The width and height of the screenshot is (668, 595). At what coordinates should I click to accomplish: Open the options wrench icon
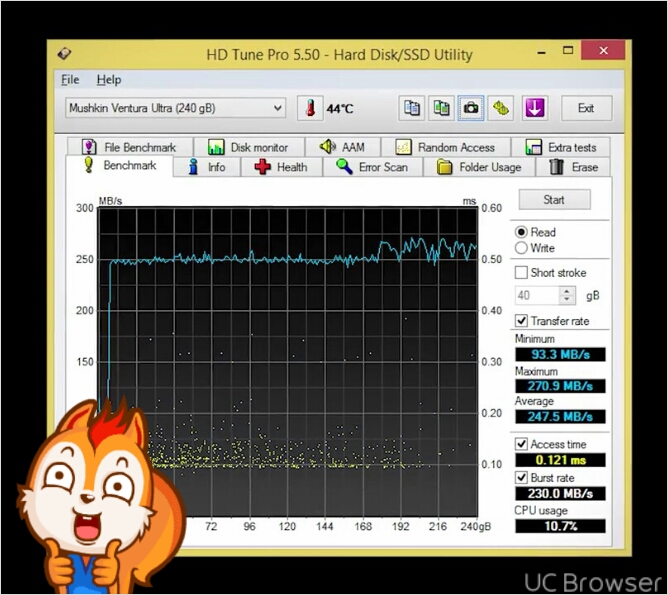pyautogui.click(x=501, y=108)
